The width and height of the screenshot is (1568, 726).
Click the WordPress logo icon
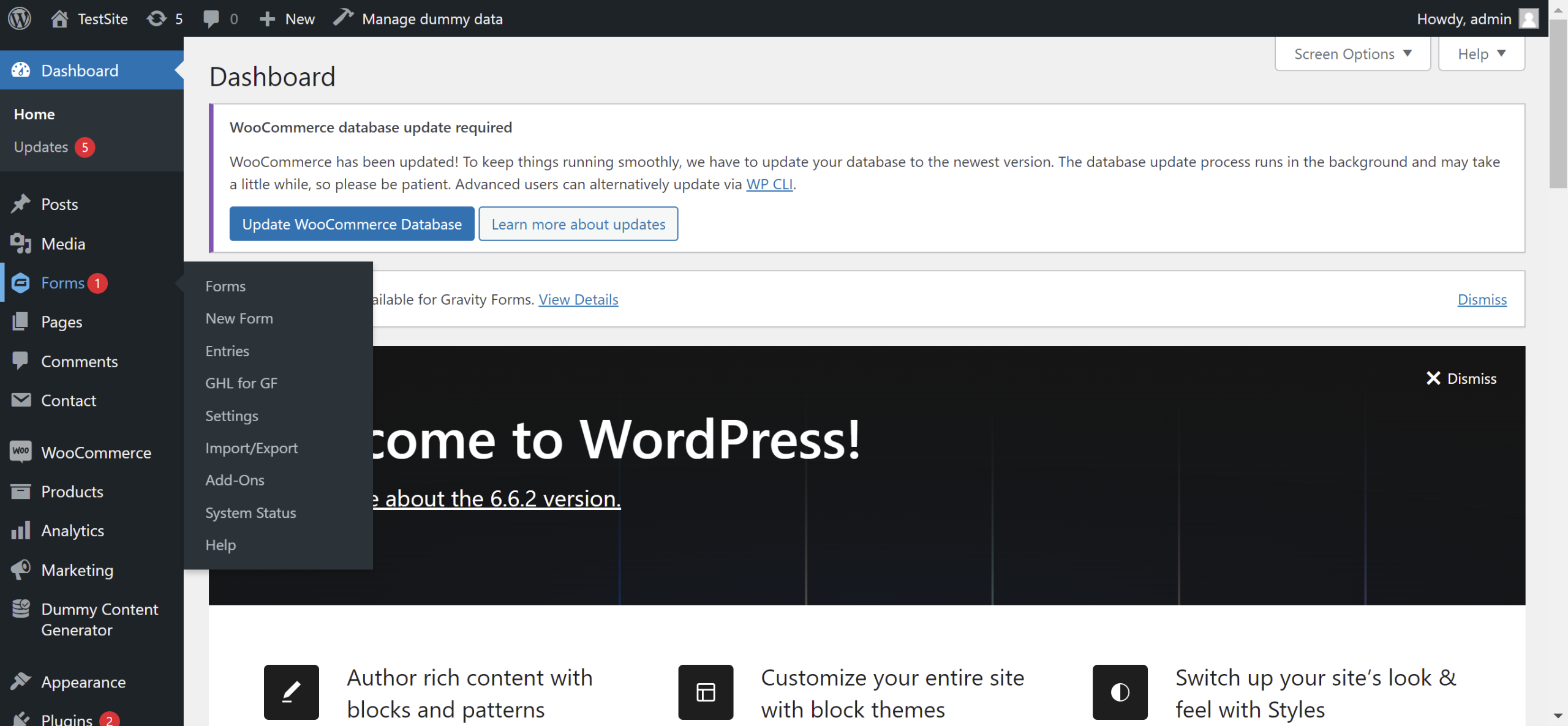pos(20,18)
